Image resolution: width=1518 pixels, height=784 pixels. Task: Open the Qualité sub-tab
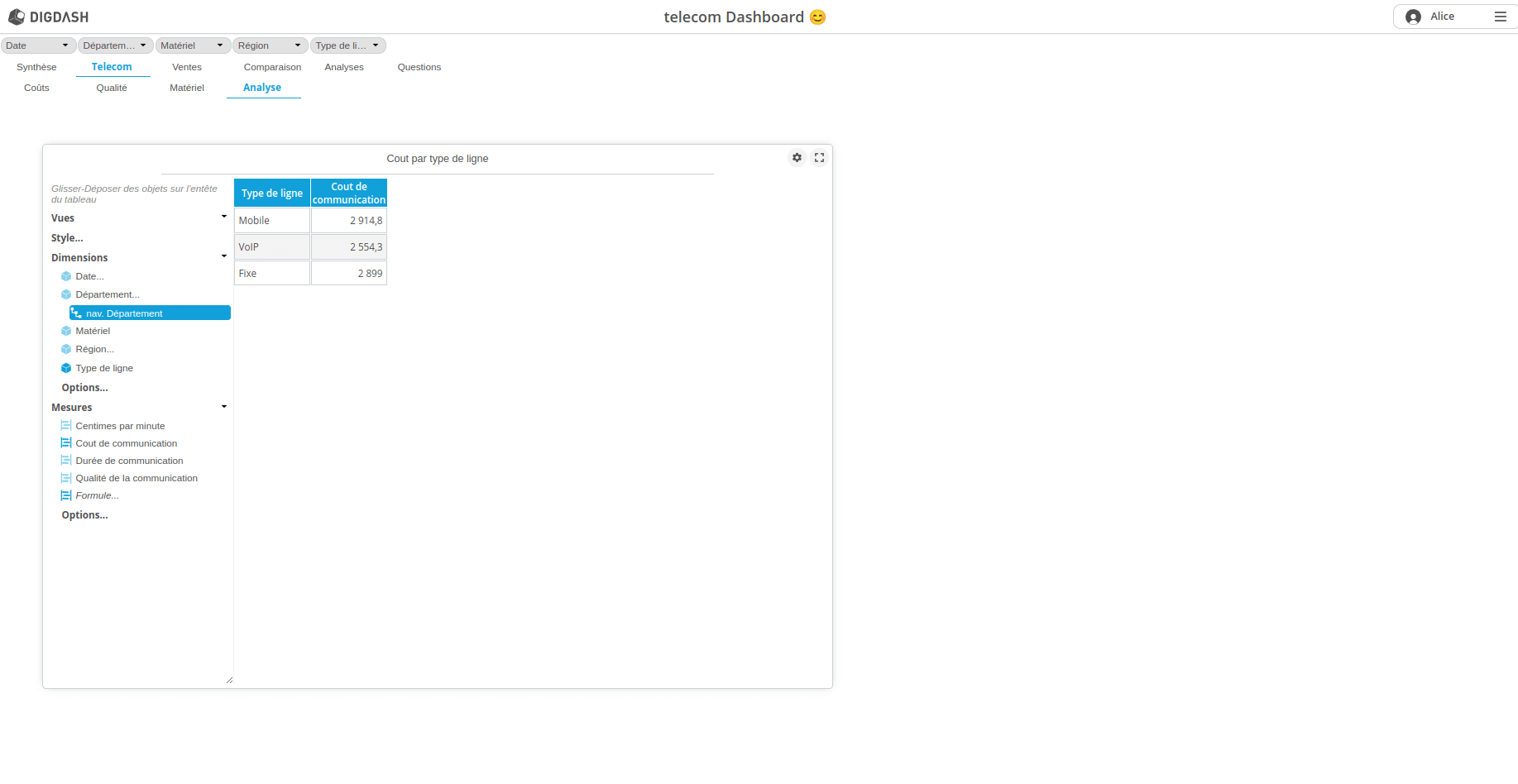coord(112,88)
